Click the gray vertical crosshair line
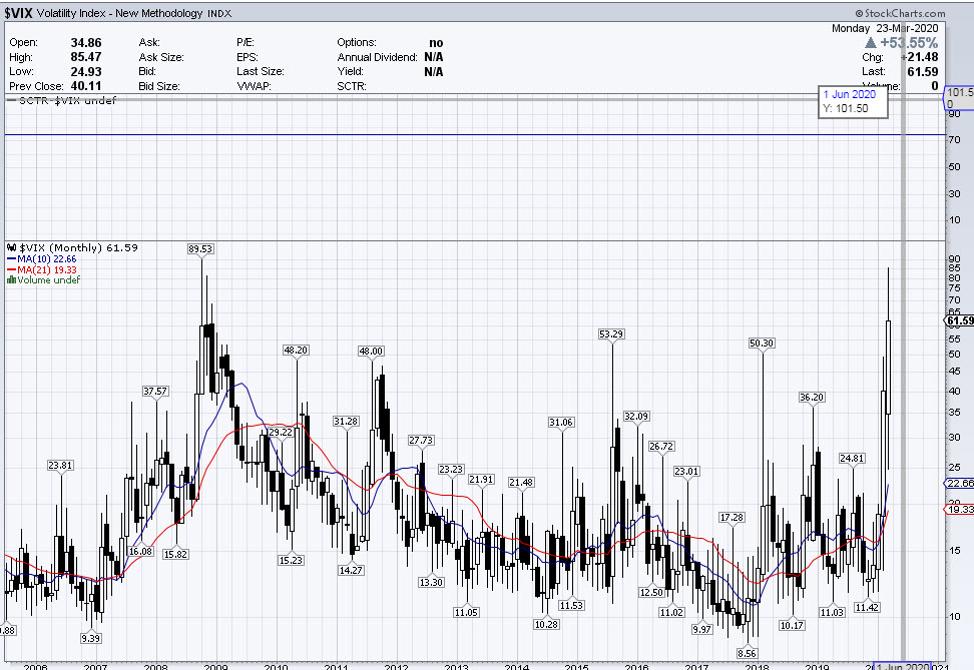The height and width of the screenshot is (670, 974). pos(904,400)
